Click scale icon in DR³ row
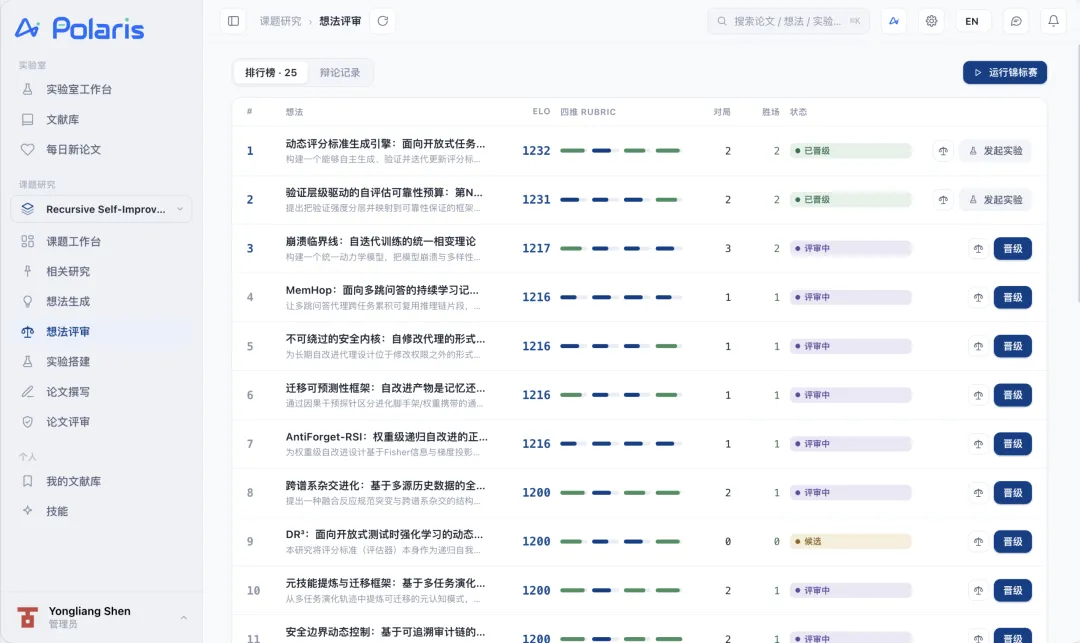Screen dimensions: 1080x643 [x=978, y=542]
